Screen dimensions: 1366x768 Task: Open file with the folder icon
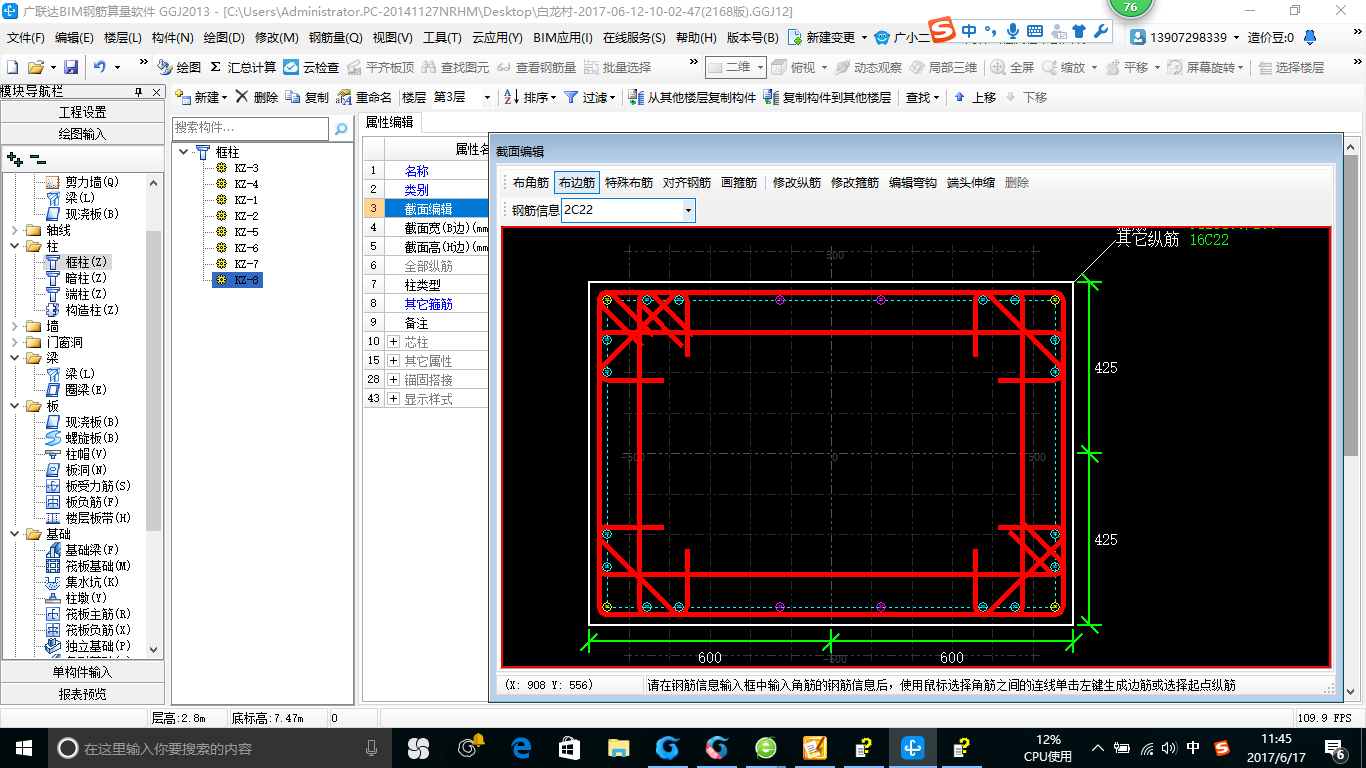click(35, 67)
